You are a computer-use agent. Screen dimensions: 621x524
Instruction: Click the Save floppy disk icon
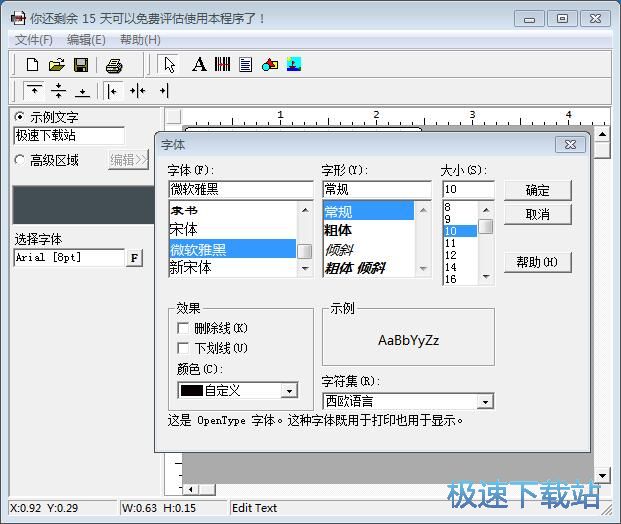pos(81,65)
